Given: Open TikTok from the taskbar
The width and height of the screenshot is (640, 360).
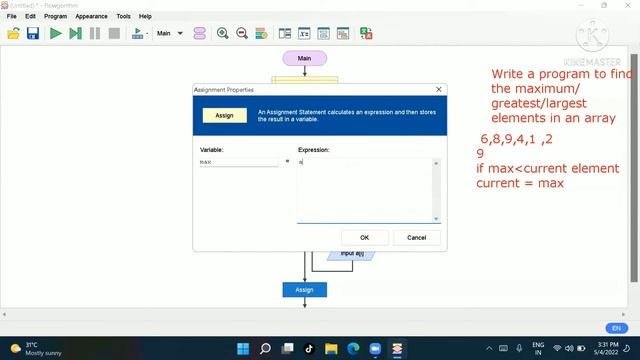Looking at the screenshot, I should pyautogui.click(x=309, y=349).
